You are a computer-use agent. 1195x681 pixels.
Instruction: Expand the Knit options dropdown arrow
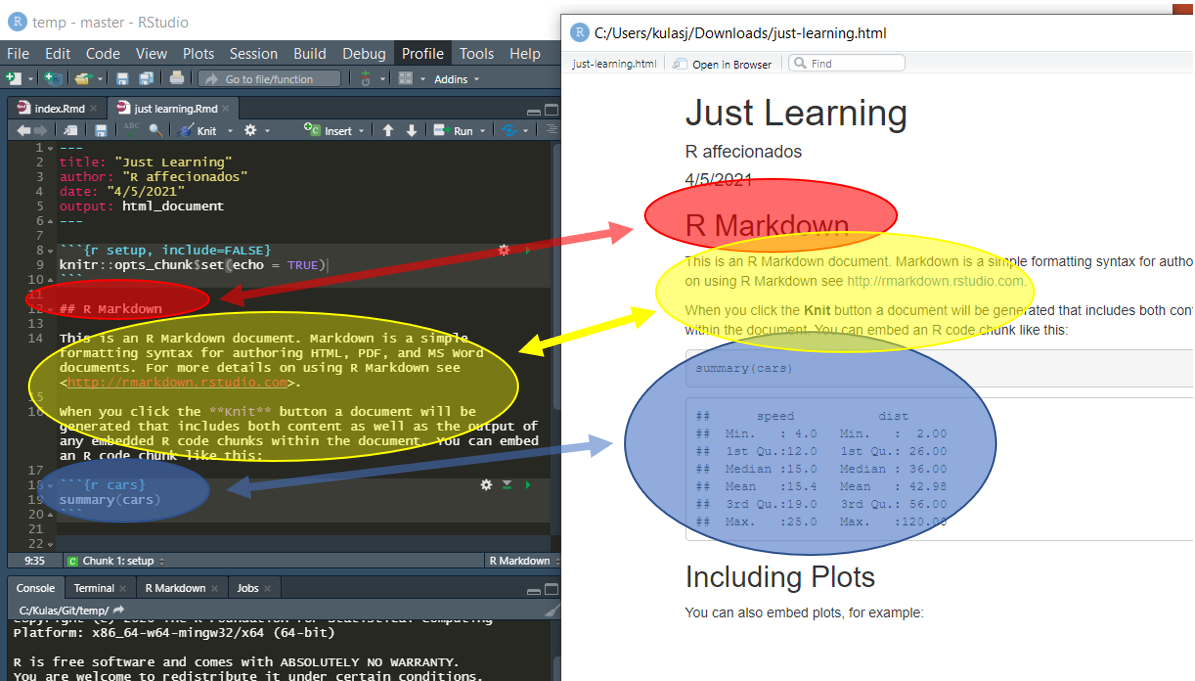click(230, 131)
